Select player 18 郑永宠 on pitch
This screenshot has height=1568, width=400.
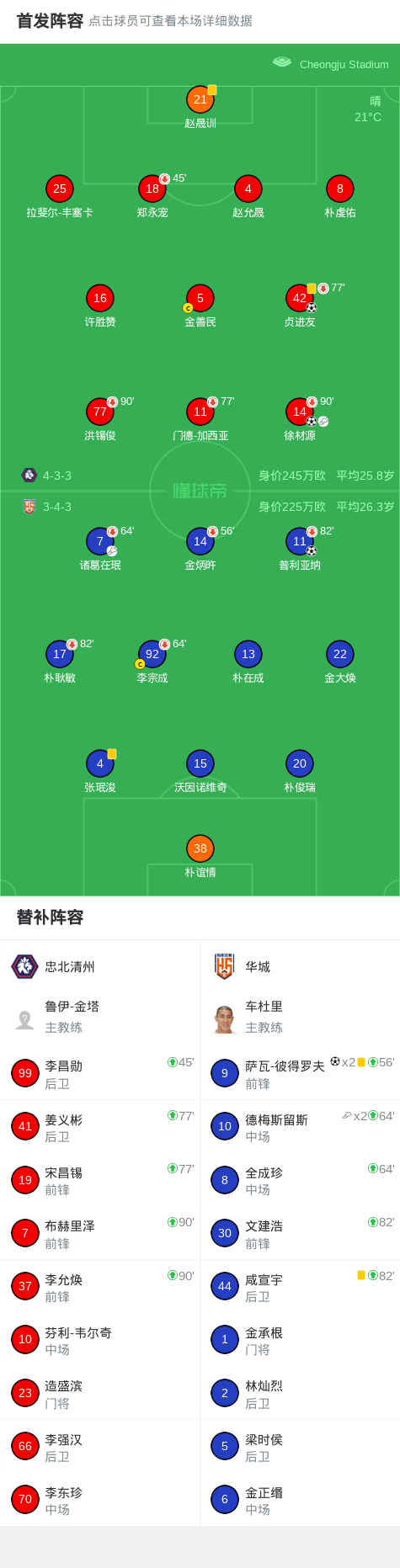pos(152,189)
